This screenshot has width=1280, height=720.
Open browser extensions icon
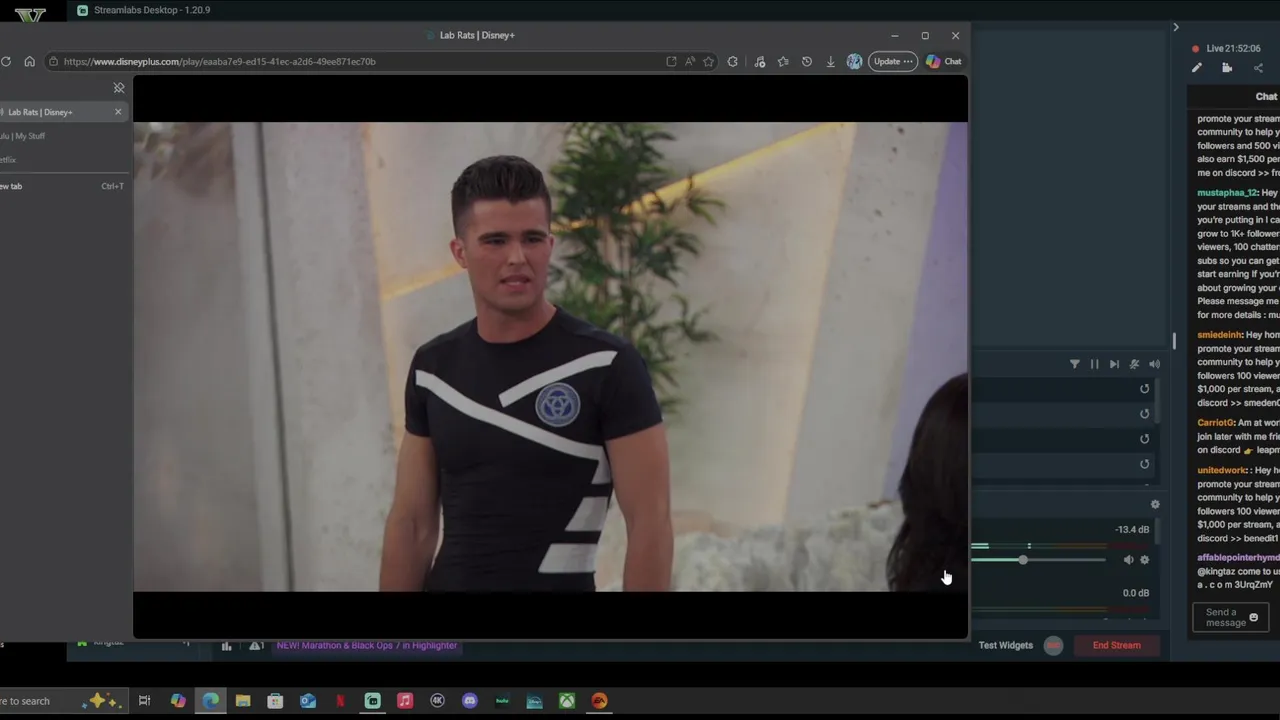(x=732, y=62)
